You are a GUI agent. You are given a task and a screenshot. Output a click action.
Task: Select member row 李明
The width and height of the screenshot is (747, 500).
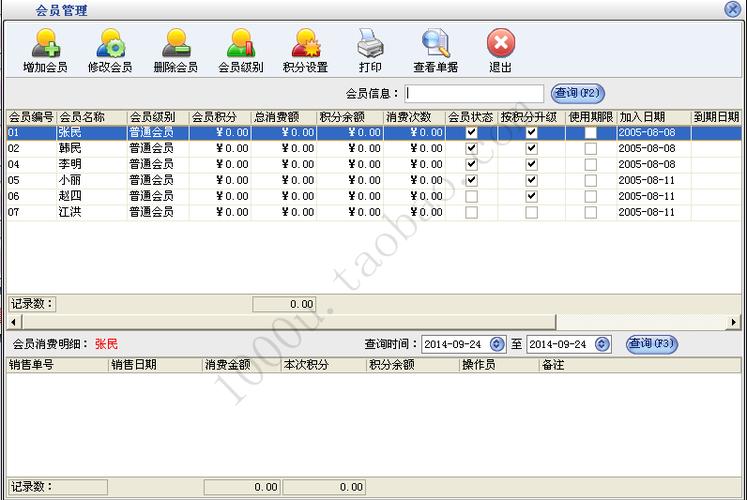[x=374, y=164]
